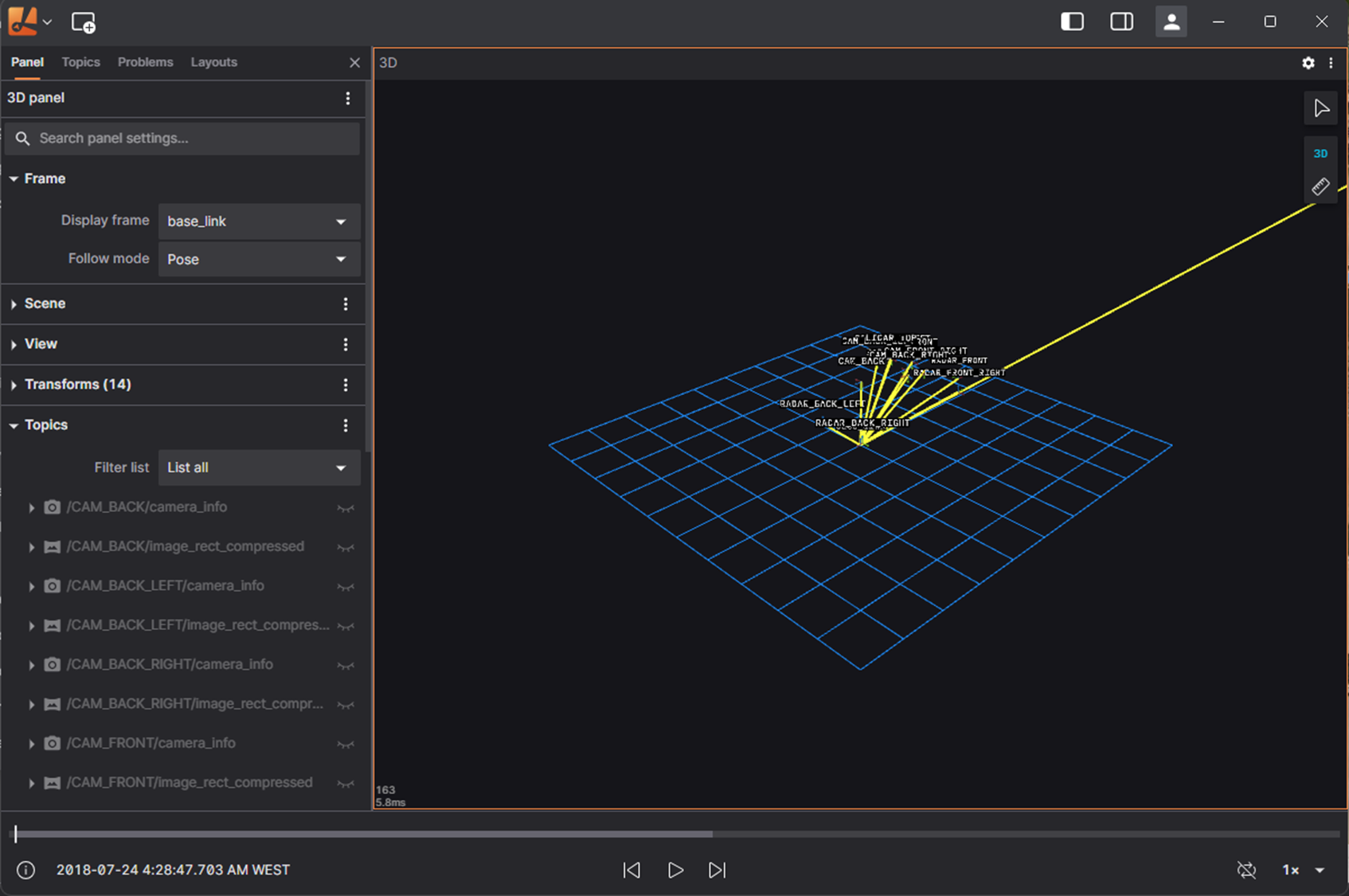Open 3D panel header overflow menu
This screenshot has width=1349, height=896.
1331,63
